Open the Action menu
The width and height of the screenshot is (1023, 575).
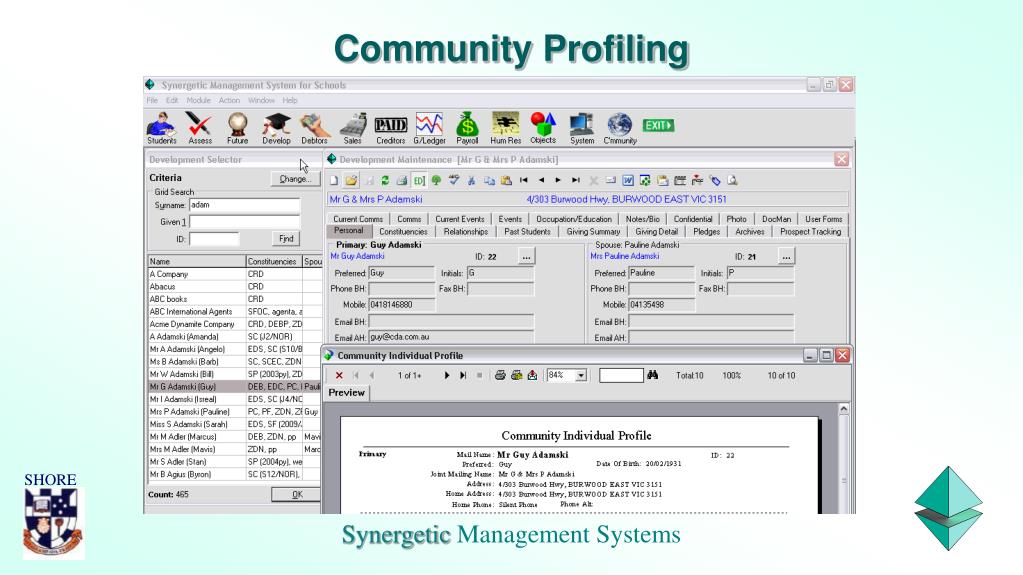pos(229,101)
